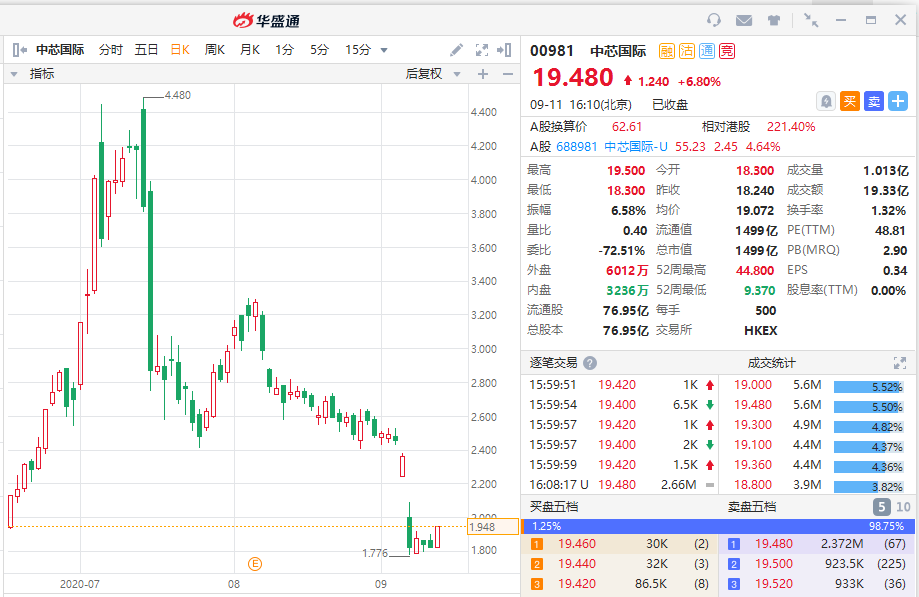This screenshot has height=597, width=919.
Task: Click the 卖盘五档 ask header
Action: tap(752, 507)
